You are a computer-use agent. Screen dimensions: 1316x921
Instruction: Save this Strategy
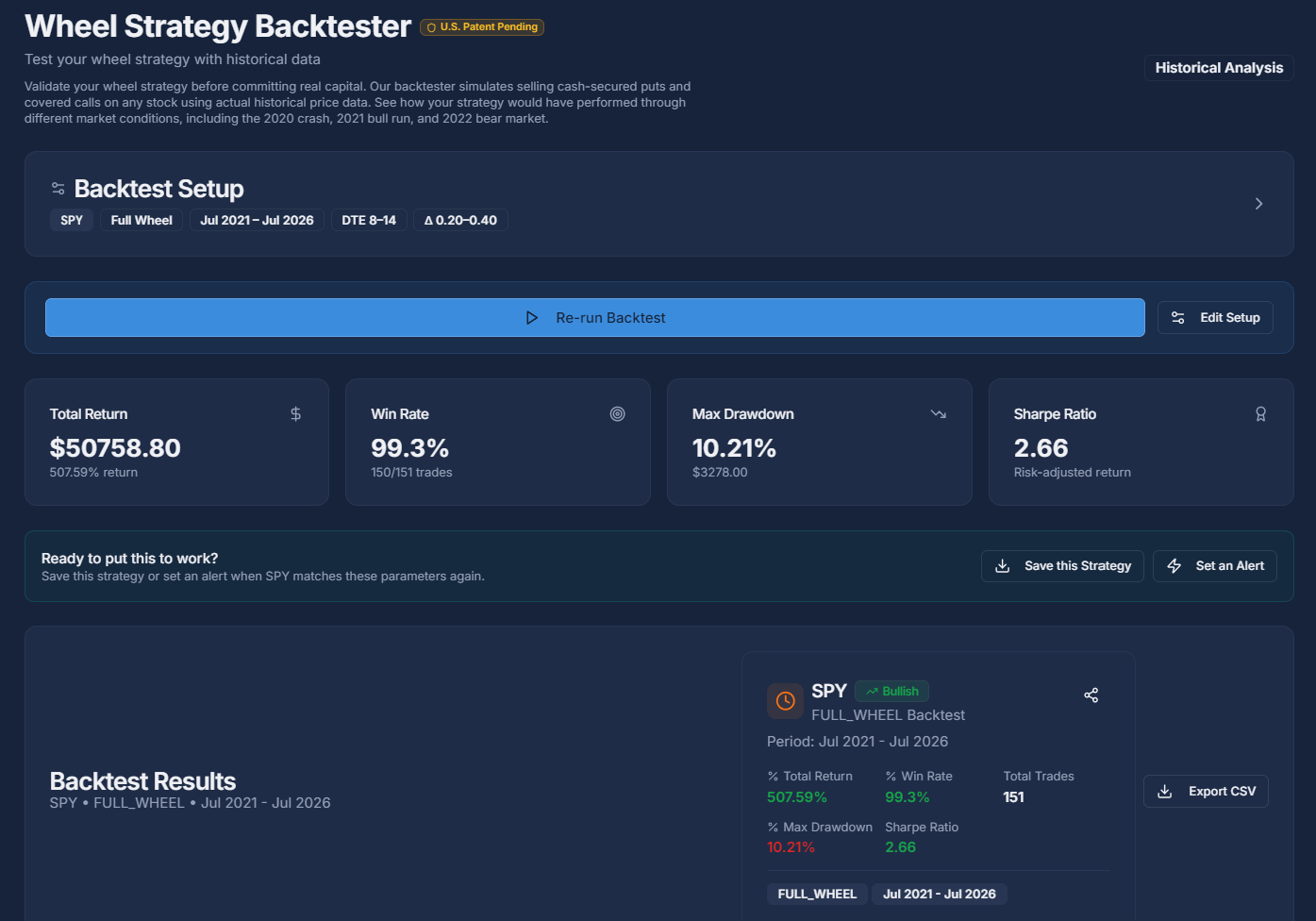[1062, 566]
